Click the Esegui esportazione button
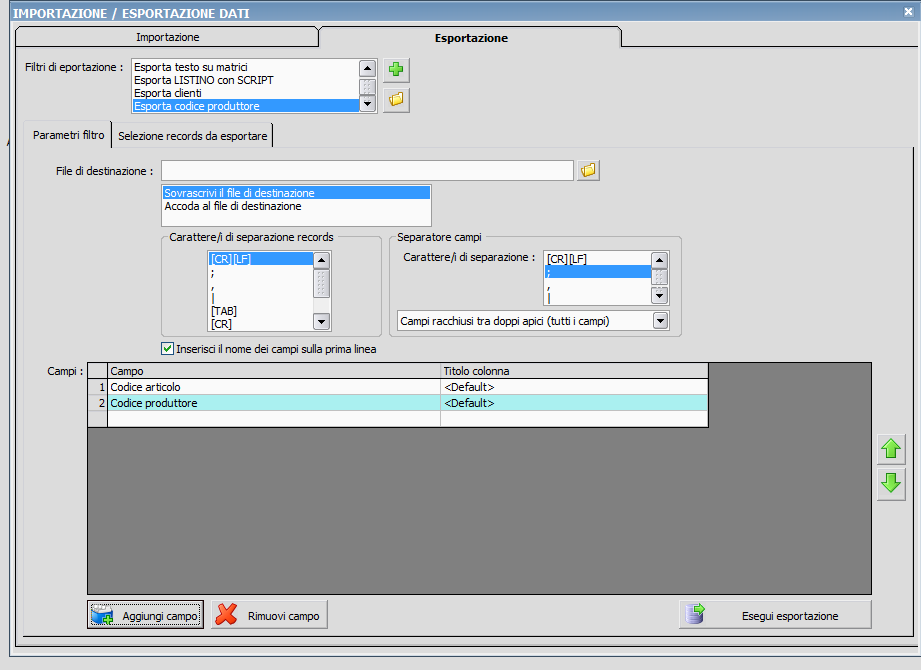921x670 pixels. tap(775, 615)
